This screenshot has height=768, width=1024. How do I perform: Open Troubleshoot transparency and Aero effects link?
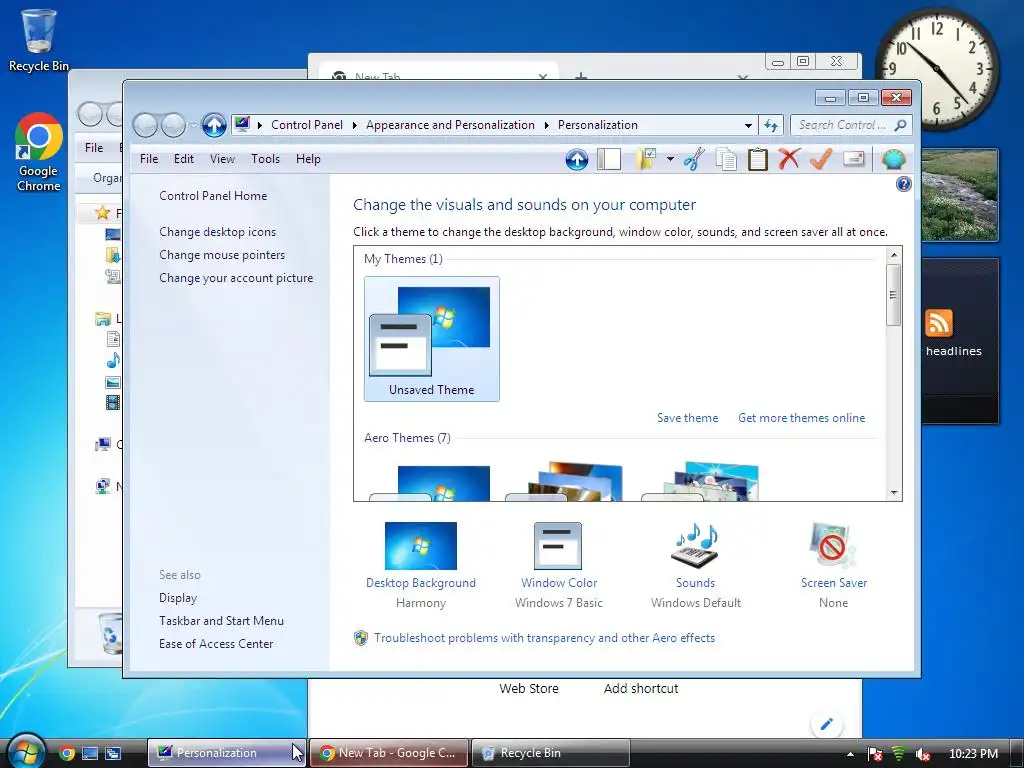click(x=544, y=638)
